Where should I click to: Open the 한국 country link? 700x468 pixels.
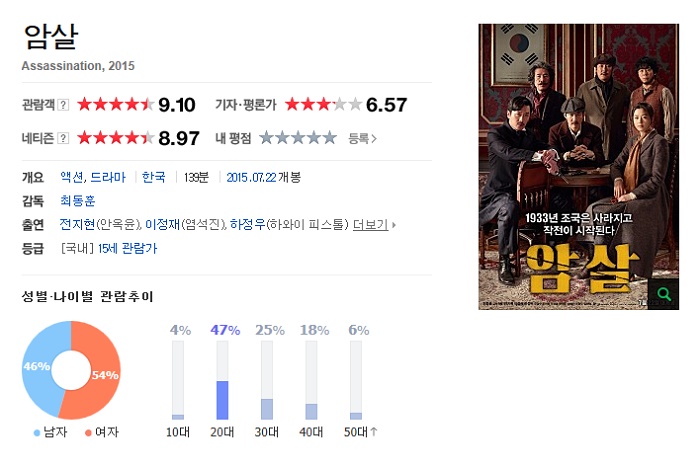pos(154,177)
